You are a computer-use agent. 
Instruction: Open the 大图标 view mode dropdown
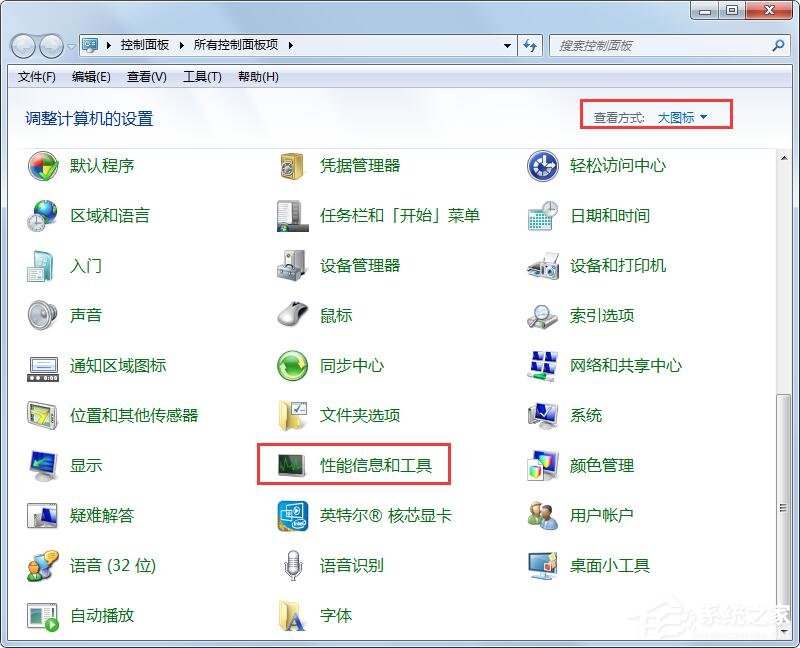679,114
